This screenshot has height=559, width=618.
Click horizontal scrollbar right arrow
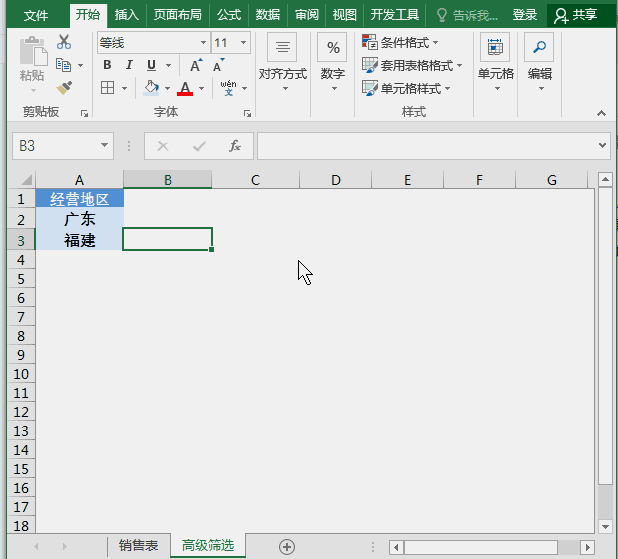pyautogui.click(x=588, y=547)
